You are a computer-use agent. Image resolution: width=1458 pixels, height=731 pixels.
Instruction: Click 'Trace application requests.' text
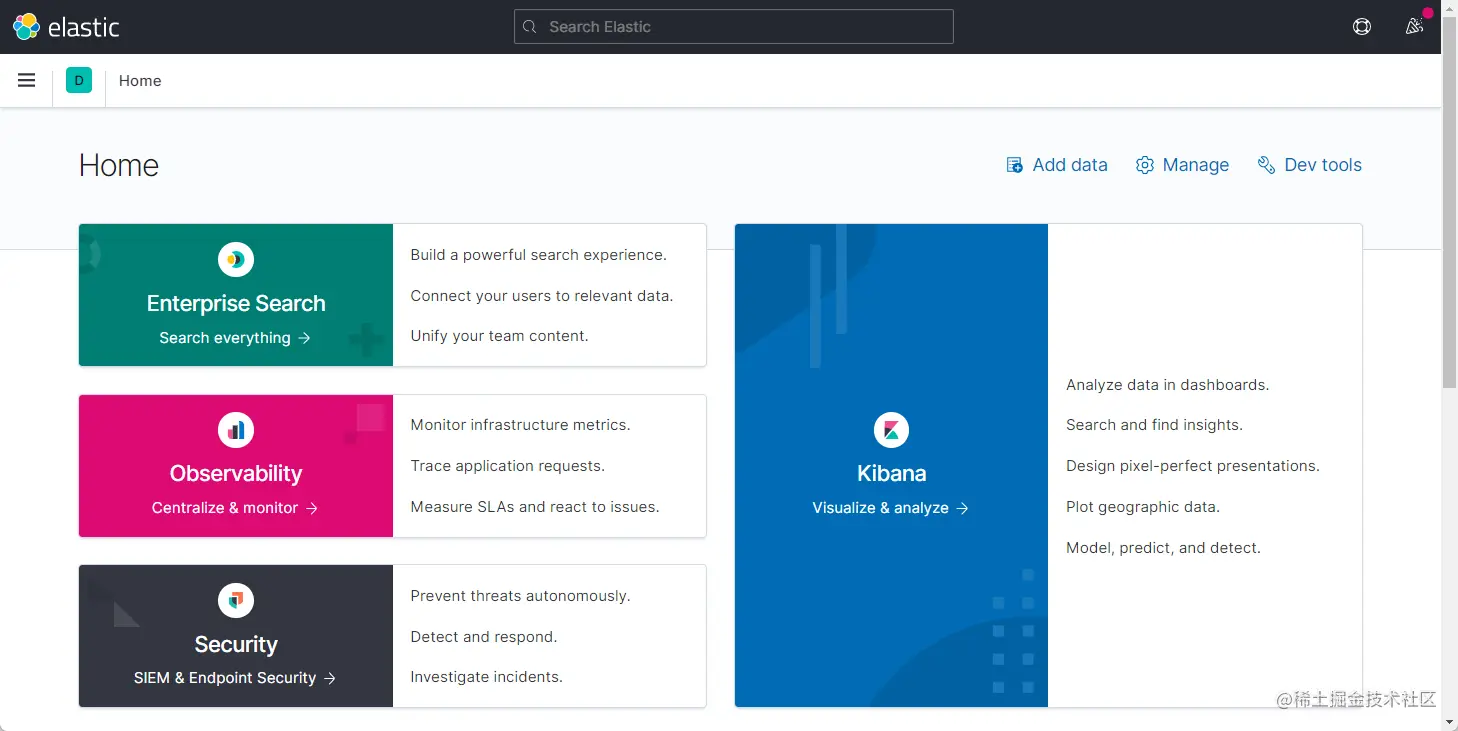(x=508, y=466)
